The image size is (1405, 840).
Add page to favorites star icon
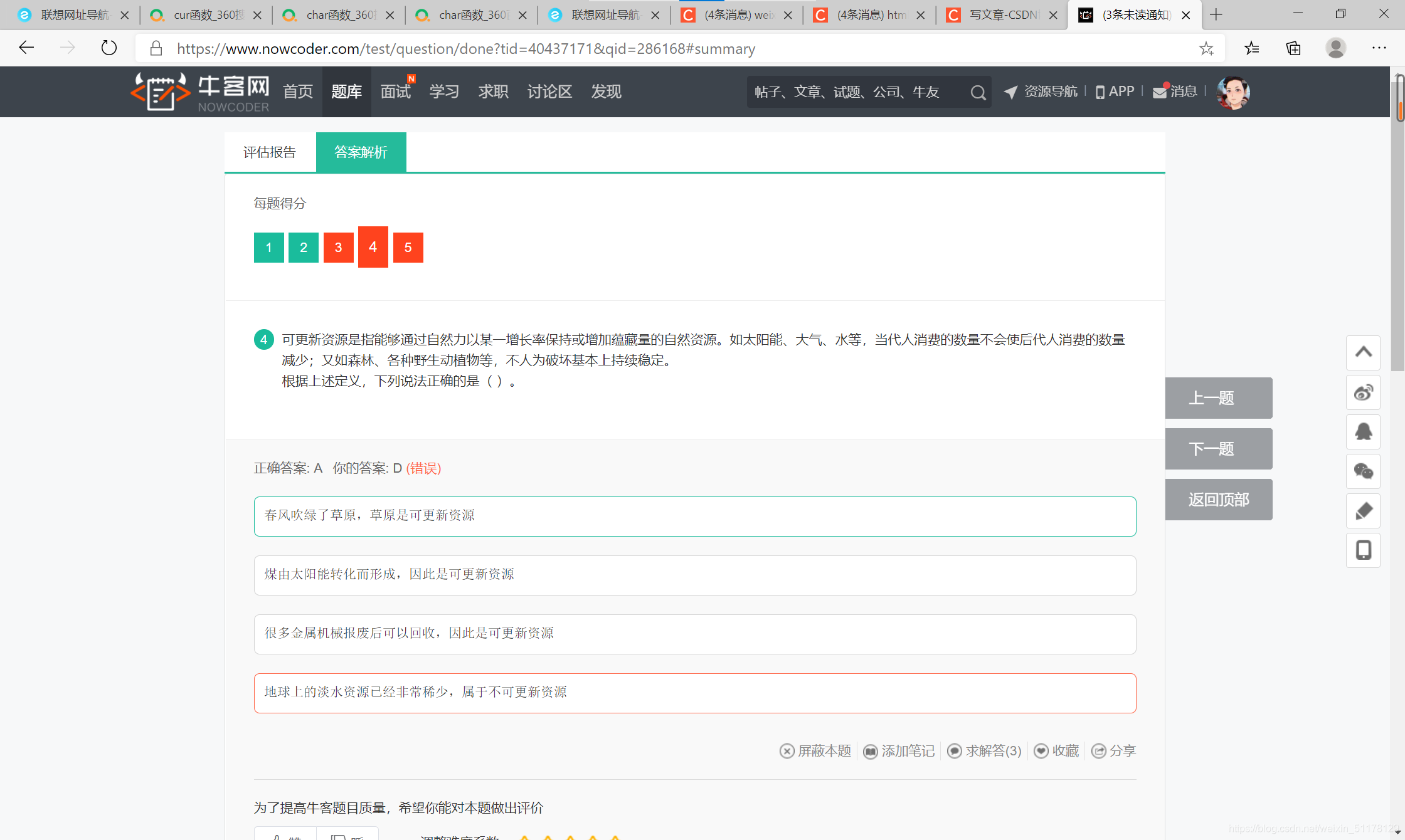coord(1206,48)
